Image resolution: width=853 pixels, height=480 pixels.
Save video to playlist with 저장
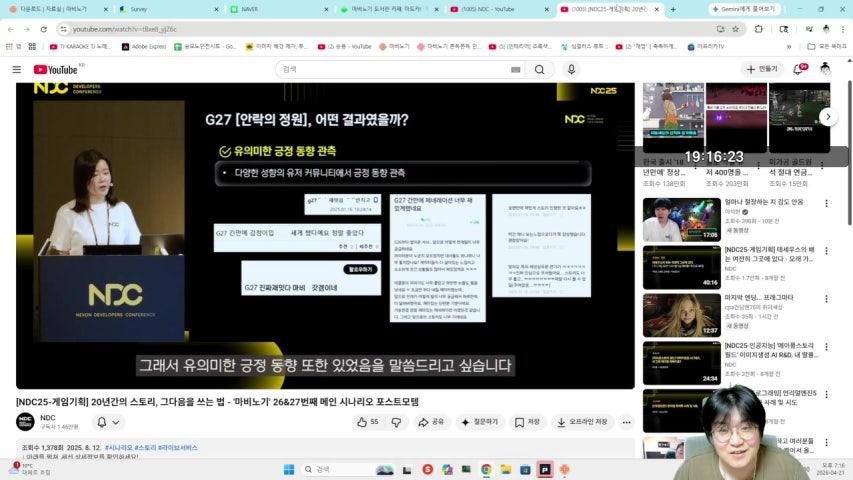click(527, 422)
